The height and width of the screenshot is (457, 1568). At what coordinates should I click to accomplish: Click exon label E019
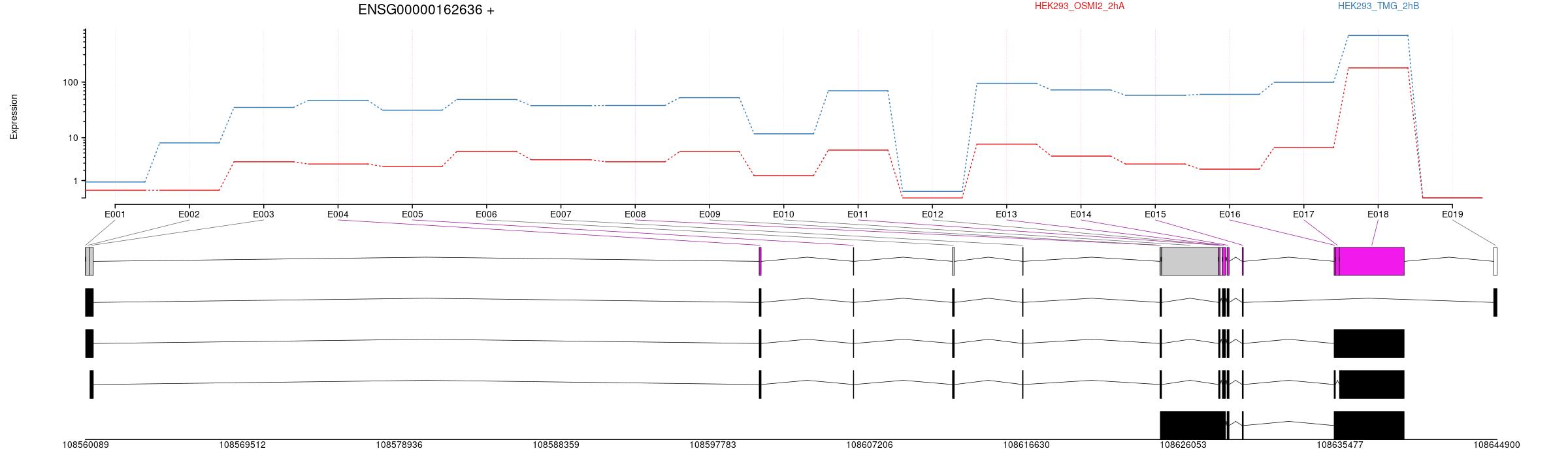point(1452,214)
